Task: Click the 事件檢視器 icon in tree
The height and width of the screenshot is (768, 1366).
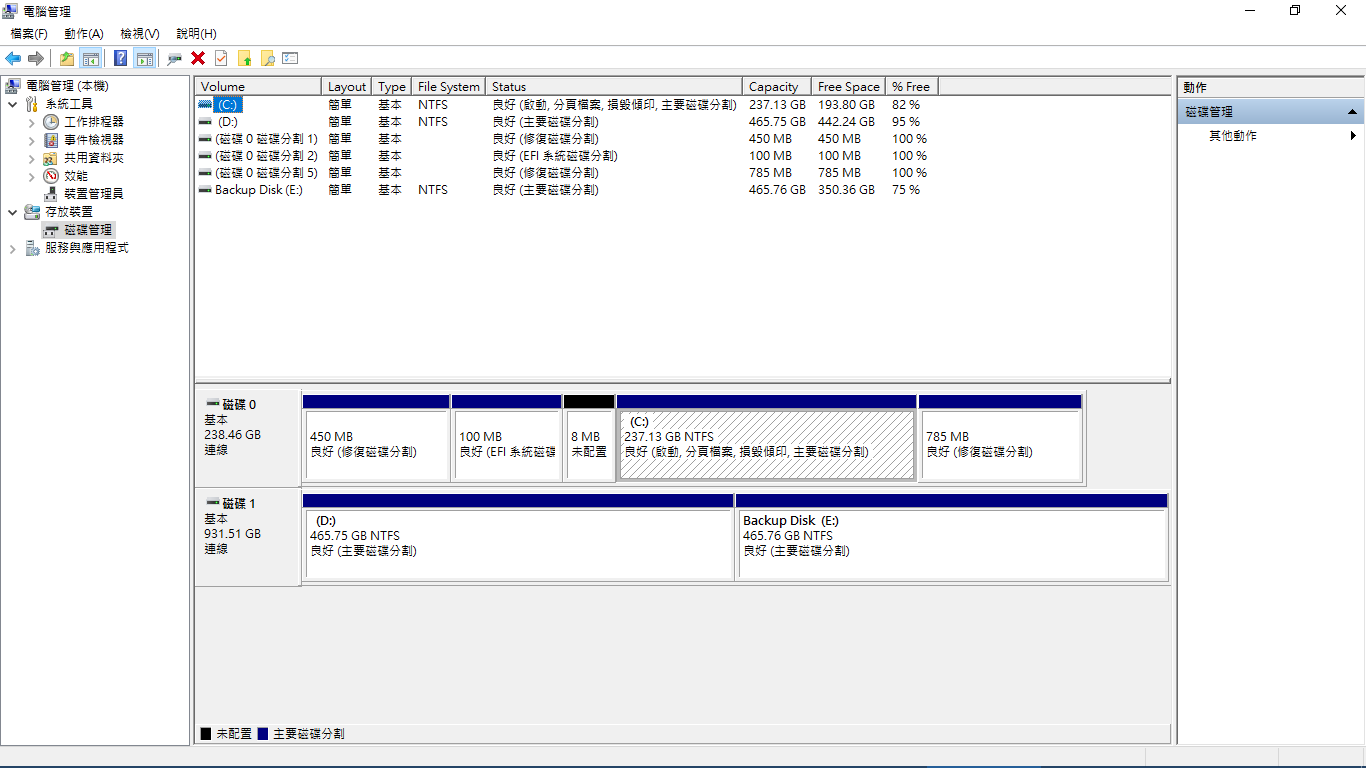Action: click(x=51, y=140)
